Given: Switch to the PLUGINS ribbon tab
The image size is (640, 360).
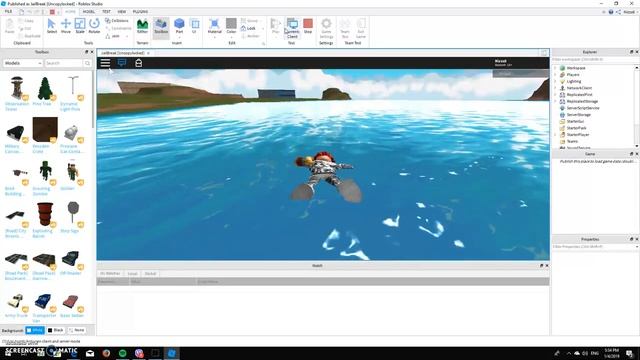Looking at the screenshot, I should pos(140,11).
